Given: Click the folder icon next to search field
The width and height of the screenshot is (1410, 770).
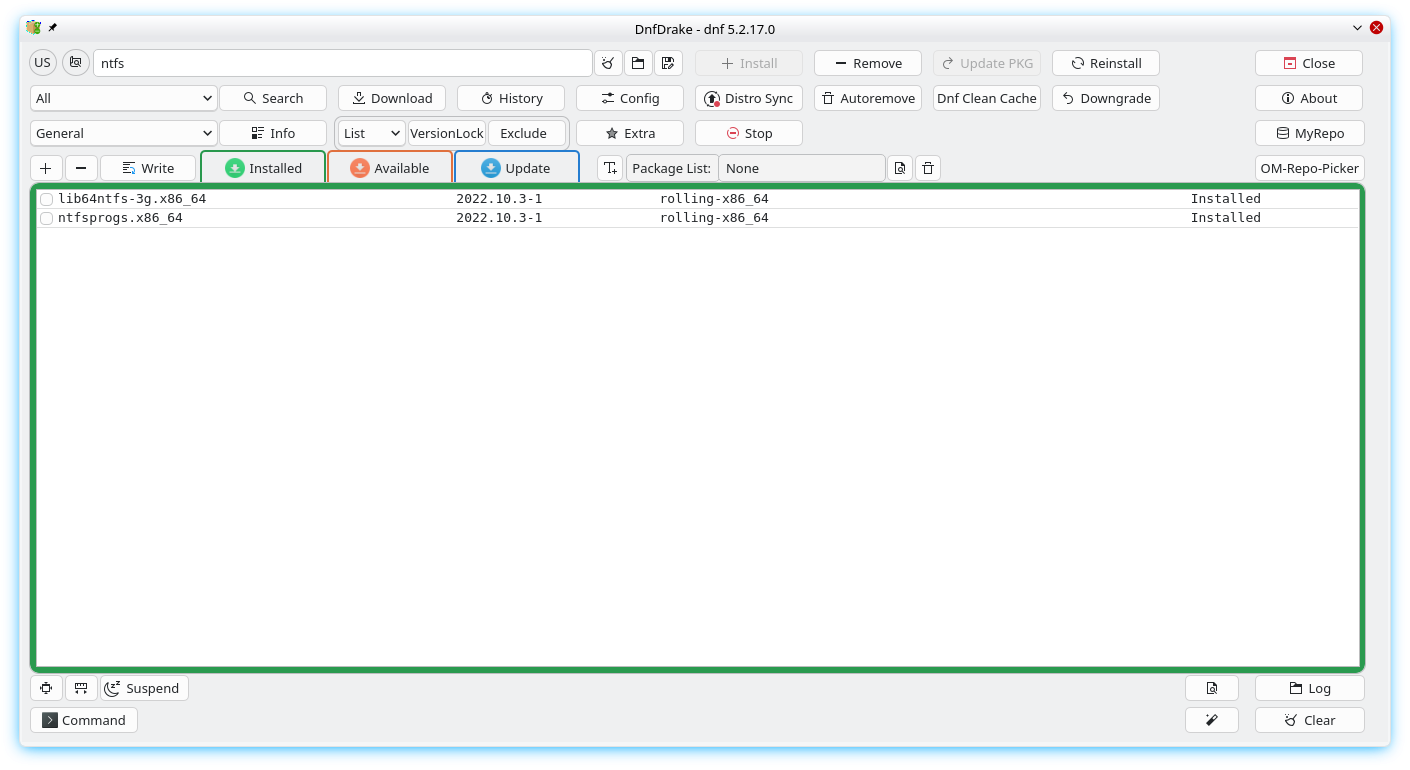Looking at the screenshot, I should pyautogui.click(x=638, y=63).
